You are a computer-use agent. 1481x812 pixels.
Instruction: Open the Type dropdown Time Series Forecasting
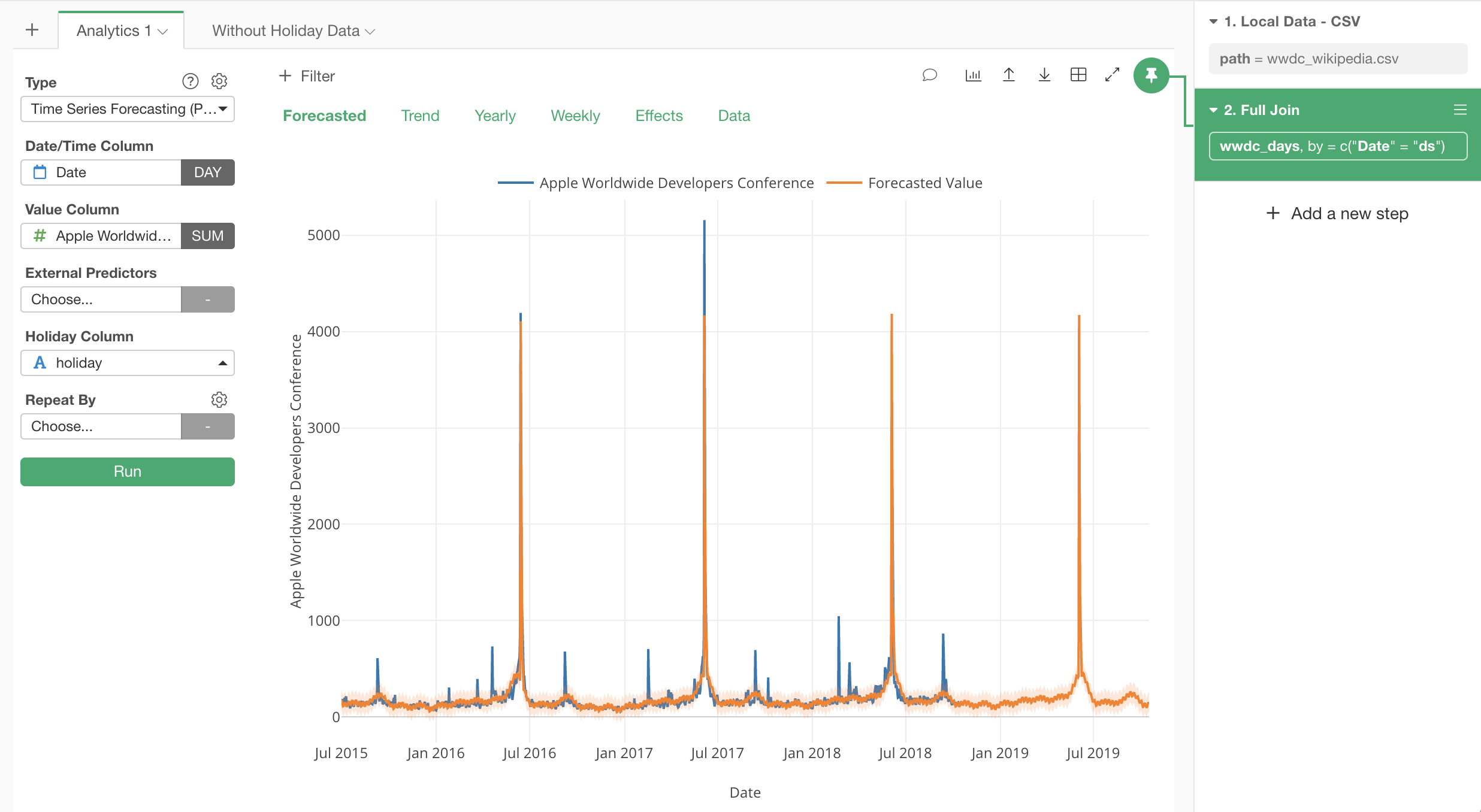point(128,109)
